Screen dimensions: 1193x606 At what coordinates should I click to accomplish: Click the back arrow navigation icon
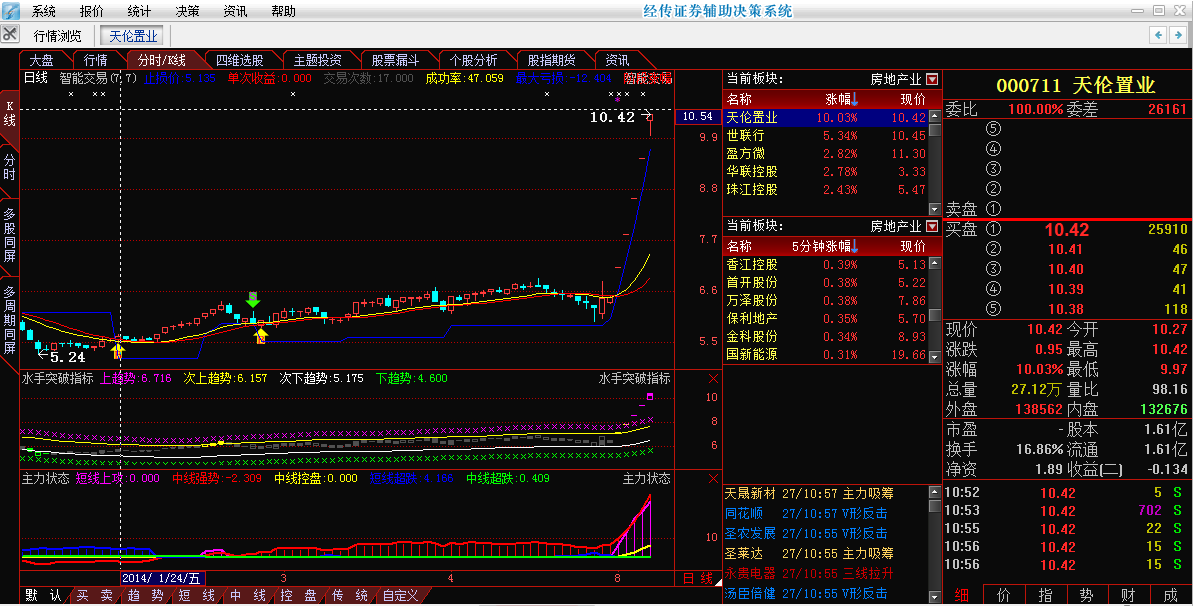(1157, 35)
